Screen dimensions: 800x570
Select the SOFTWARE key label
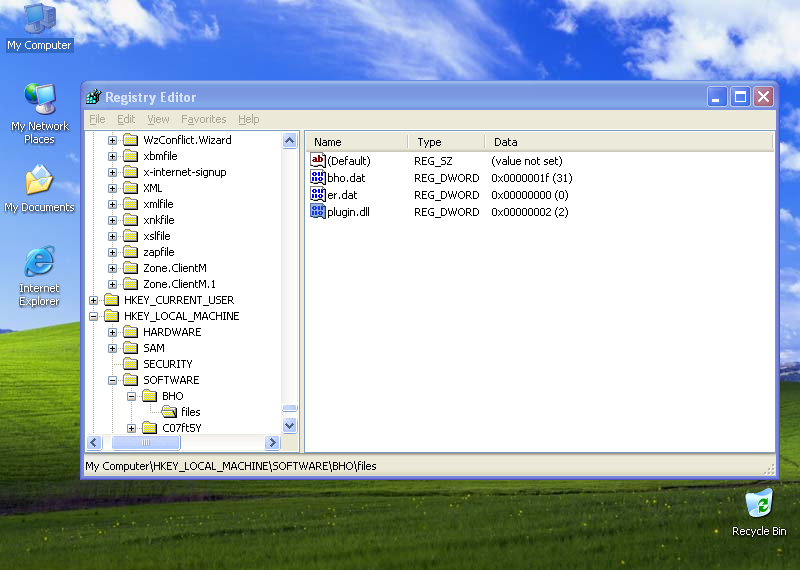tap(171, 380)
